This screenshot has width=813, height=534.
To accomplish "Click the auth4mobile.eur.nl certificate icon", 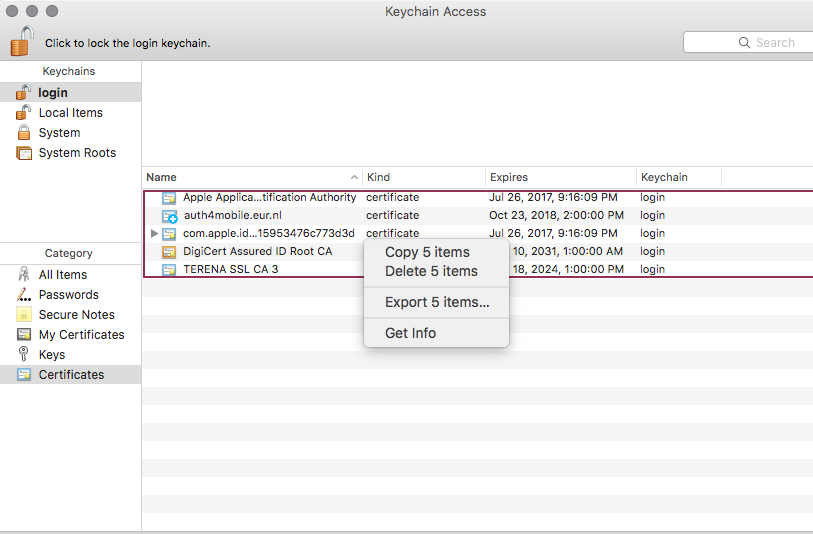I will click(170, 216).
